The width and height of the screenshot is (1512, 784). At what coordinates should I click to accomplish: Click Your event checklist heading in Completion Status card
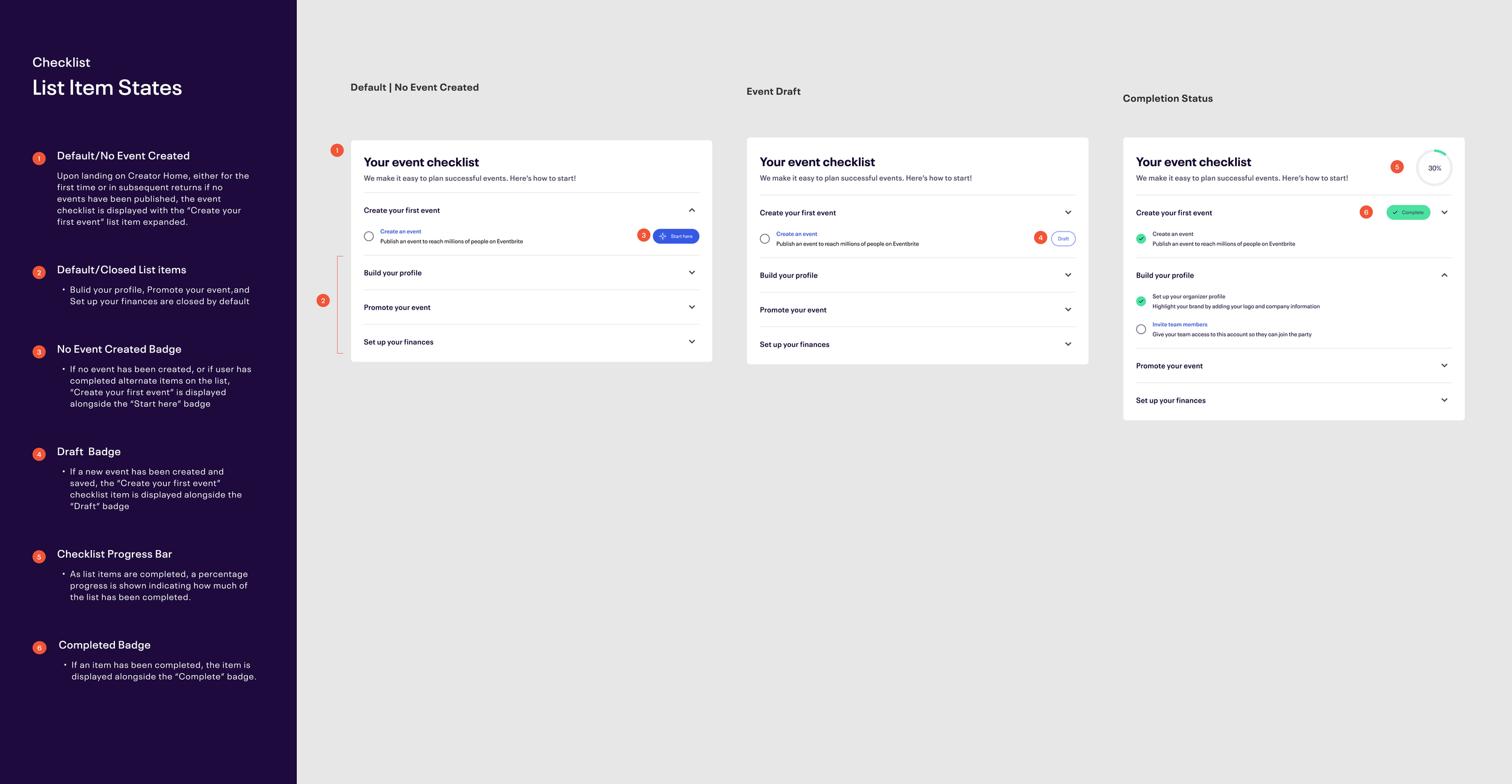coord(1193,162)
